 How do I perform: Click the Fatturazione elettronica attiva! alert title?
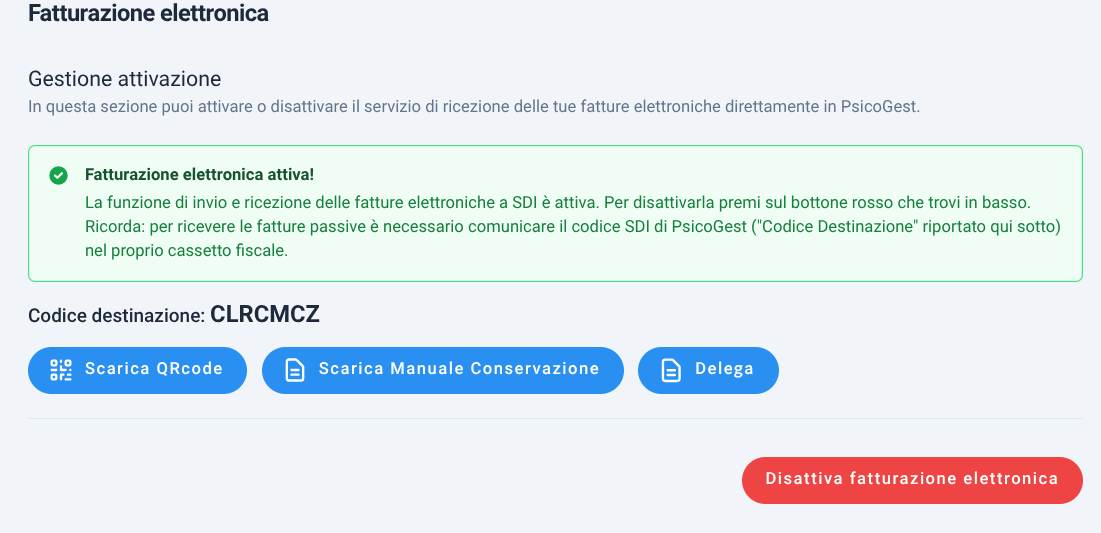pos(199,174)
